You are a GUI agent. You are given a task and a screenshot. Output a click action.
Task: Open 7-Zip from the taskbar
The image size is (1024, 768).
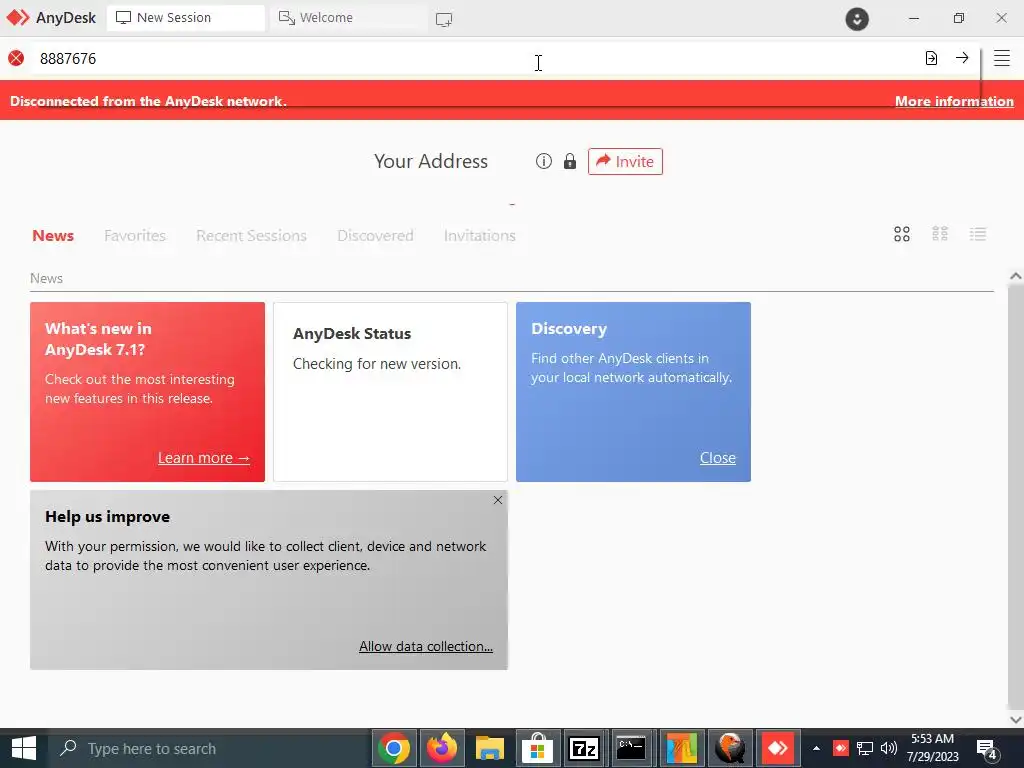(x=584, y=748)
